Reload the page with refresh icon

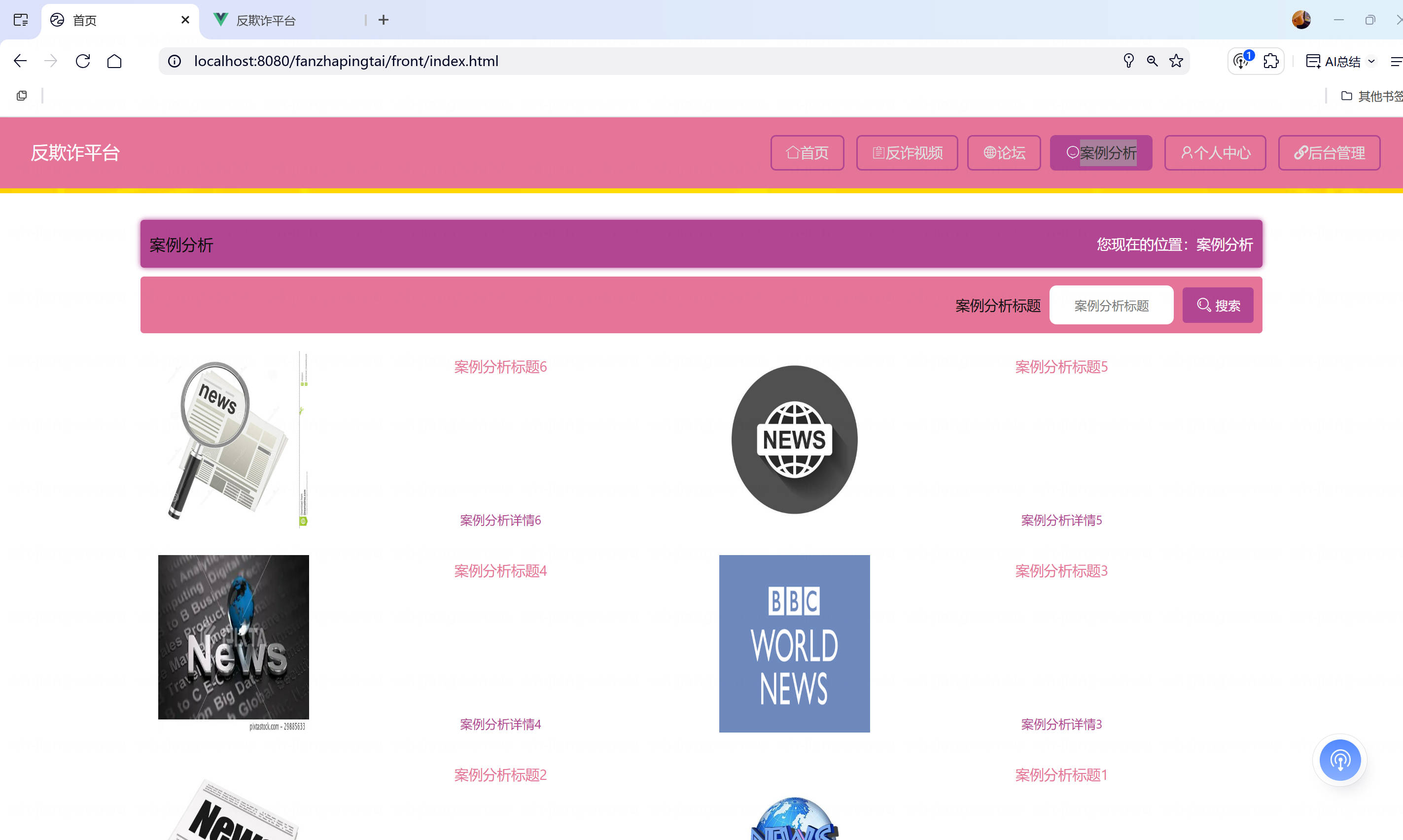click(83, 61)
